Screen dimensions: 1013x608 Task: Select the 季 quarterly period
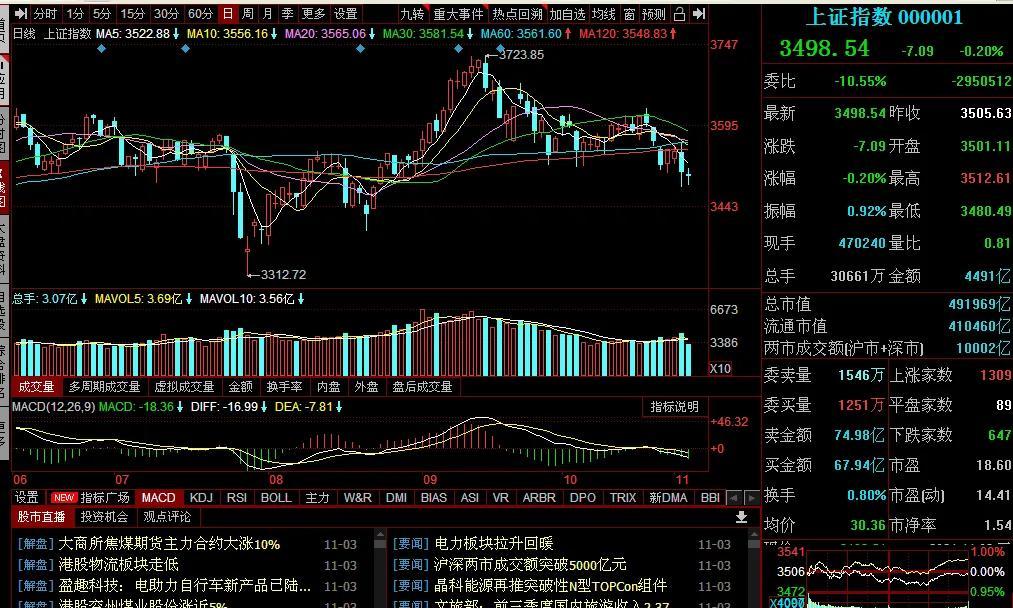click(287, 14)
